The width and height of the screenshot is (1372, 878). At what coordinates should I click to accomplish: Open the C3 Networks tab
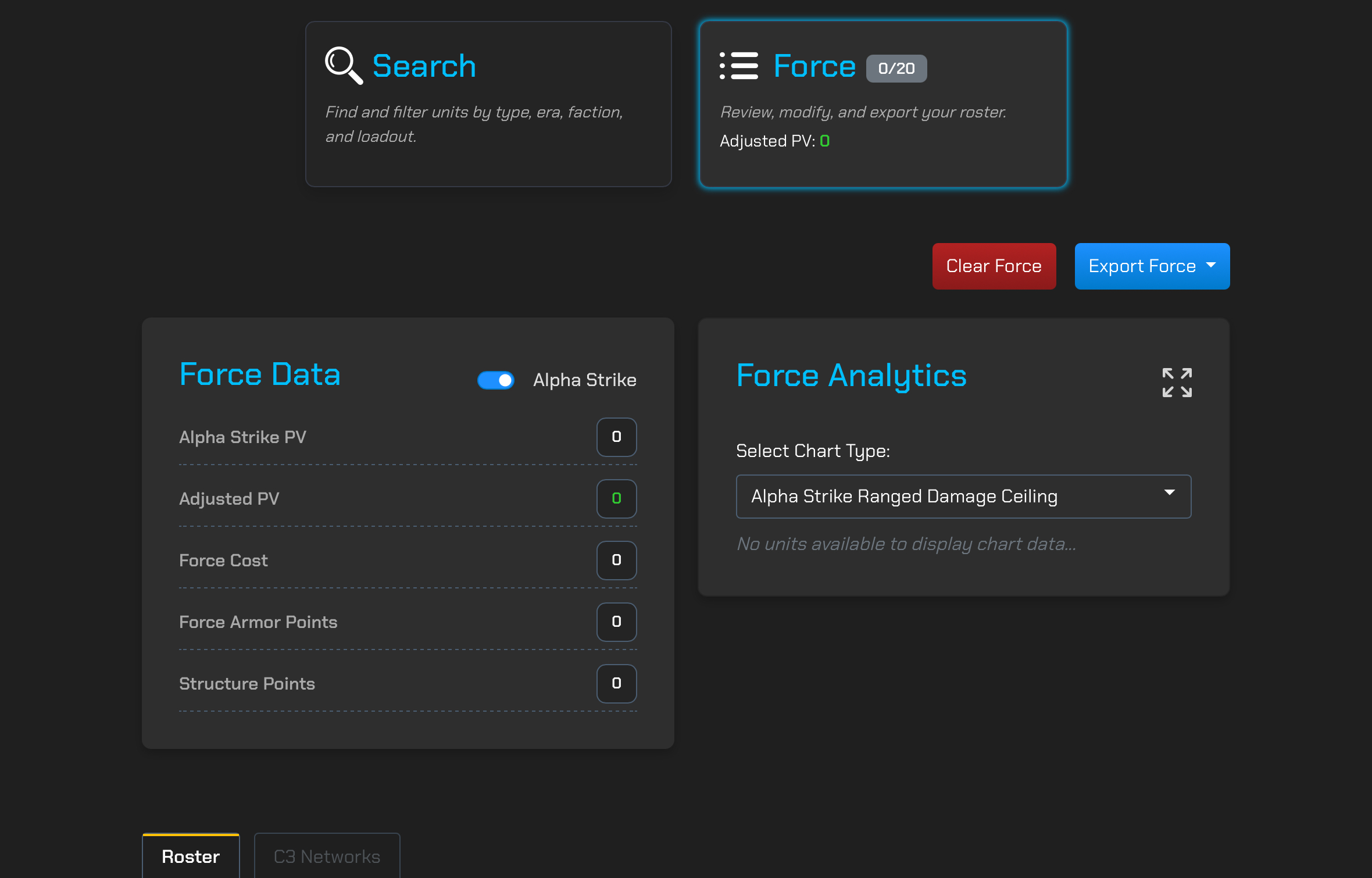coord(327,856)
